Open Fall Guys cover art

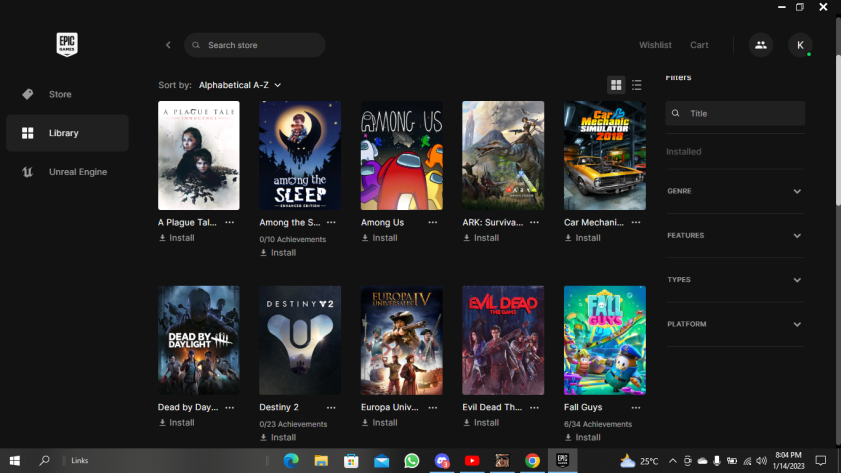pos(604,341)
